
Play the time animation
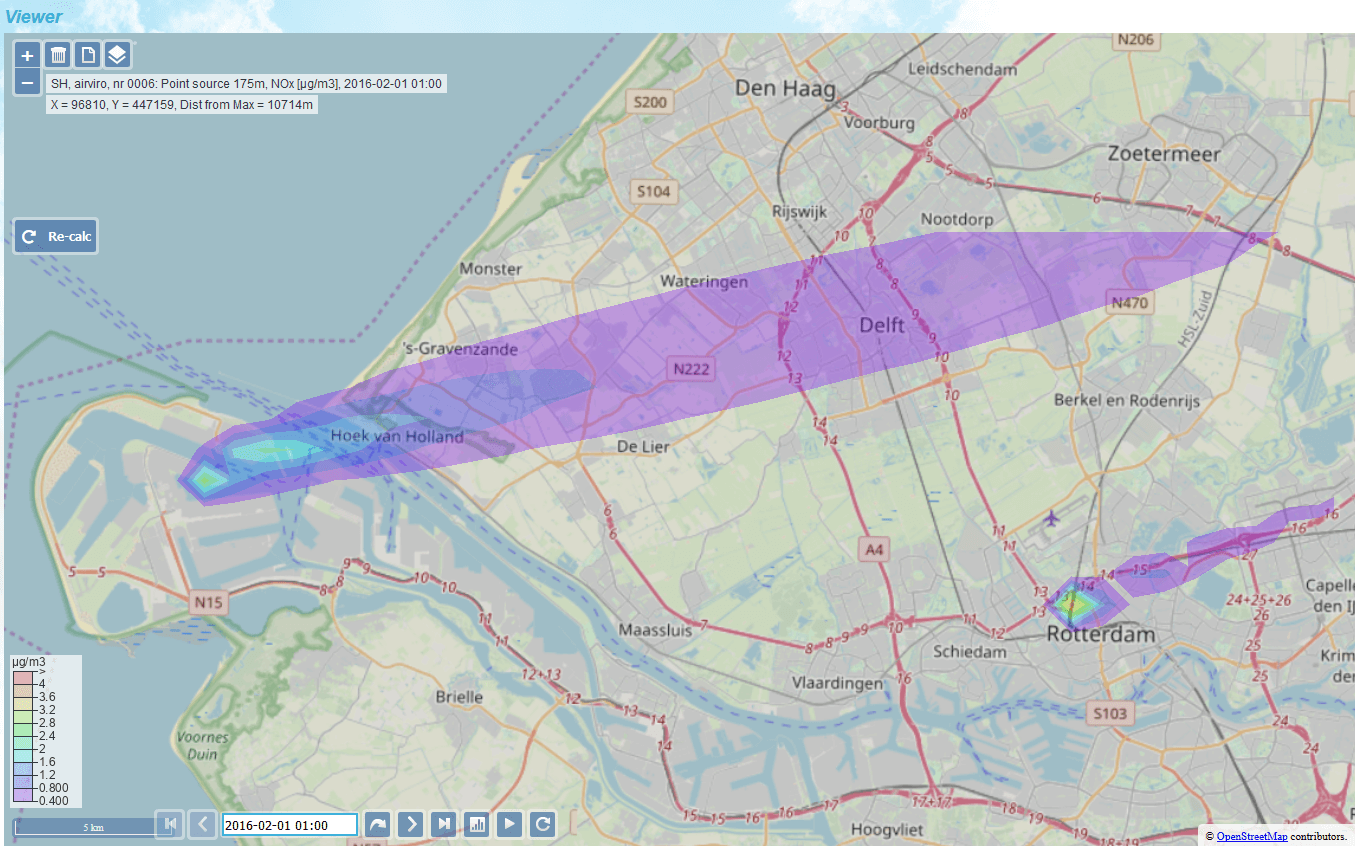[x=510, y=824]
